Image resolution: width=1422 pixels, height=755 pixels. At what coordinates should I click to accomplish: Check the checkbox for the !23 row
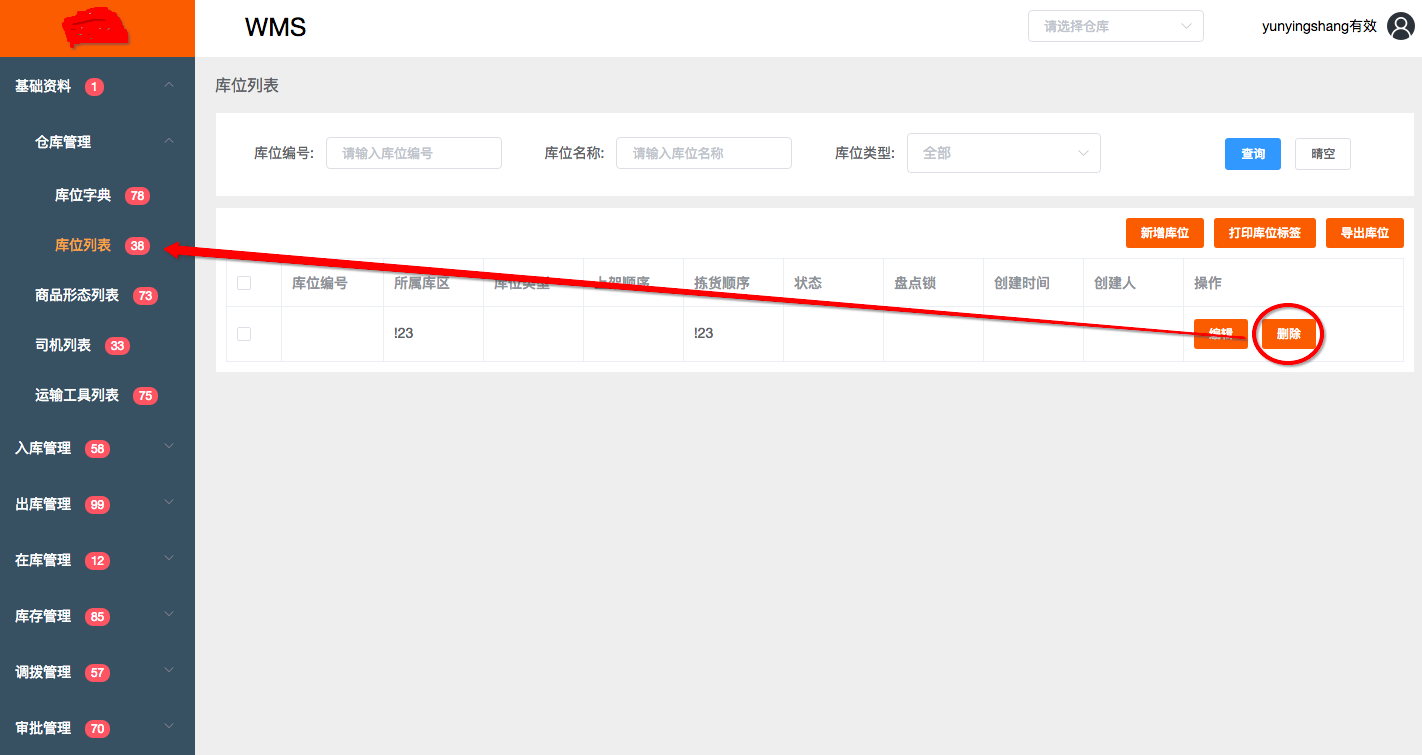coord(244,334)
